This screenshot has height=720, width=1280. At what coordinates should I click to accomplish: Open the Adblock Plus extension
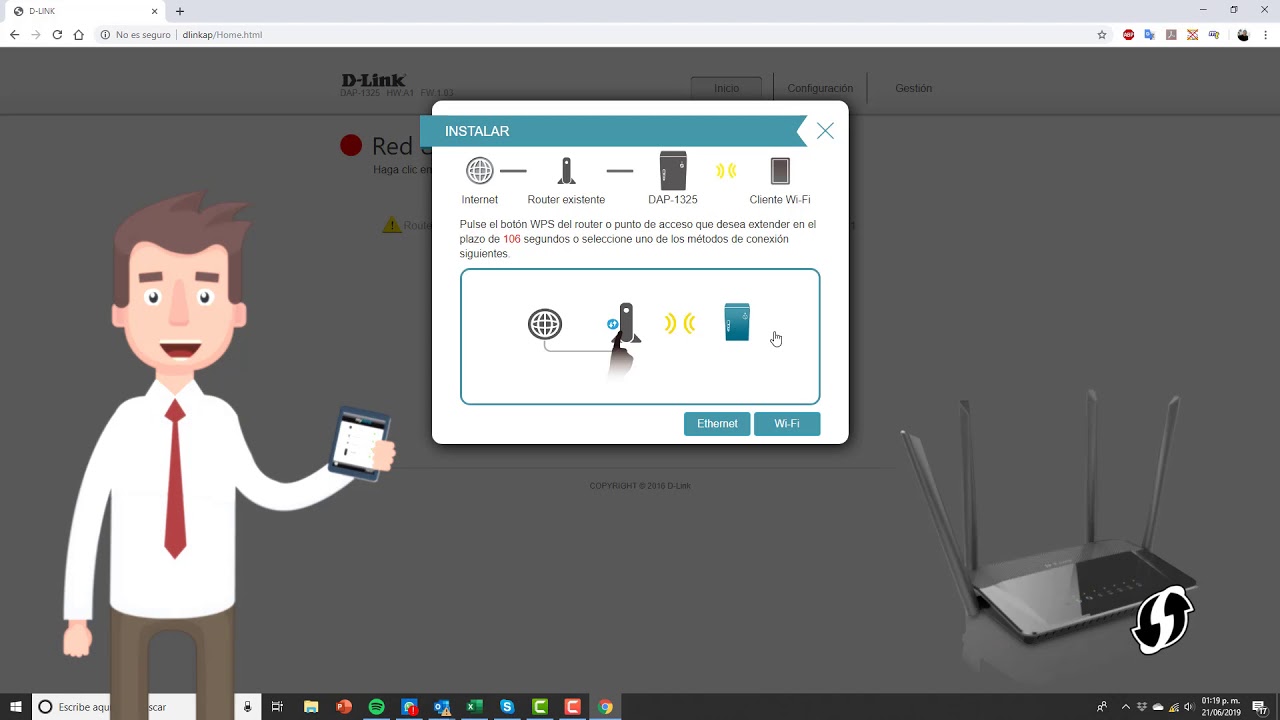1128,34
